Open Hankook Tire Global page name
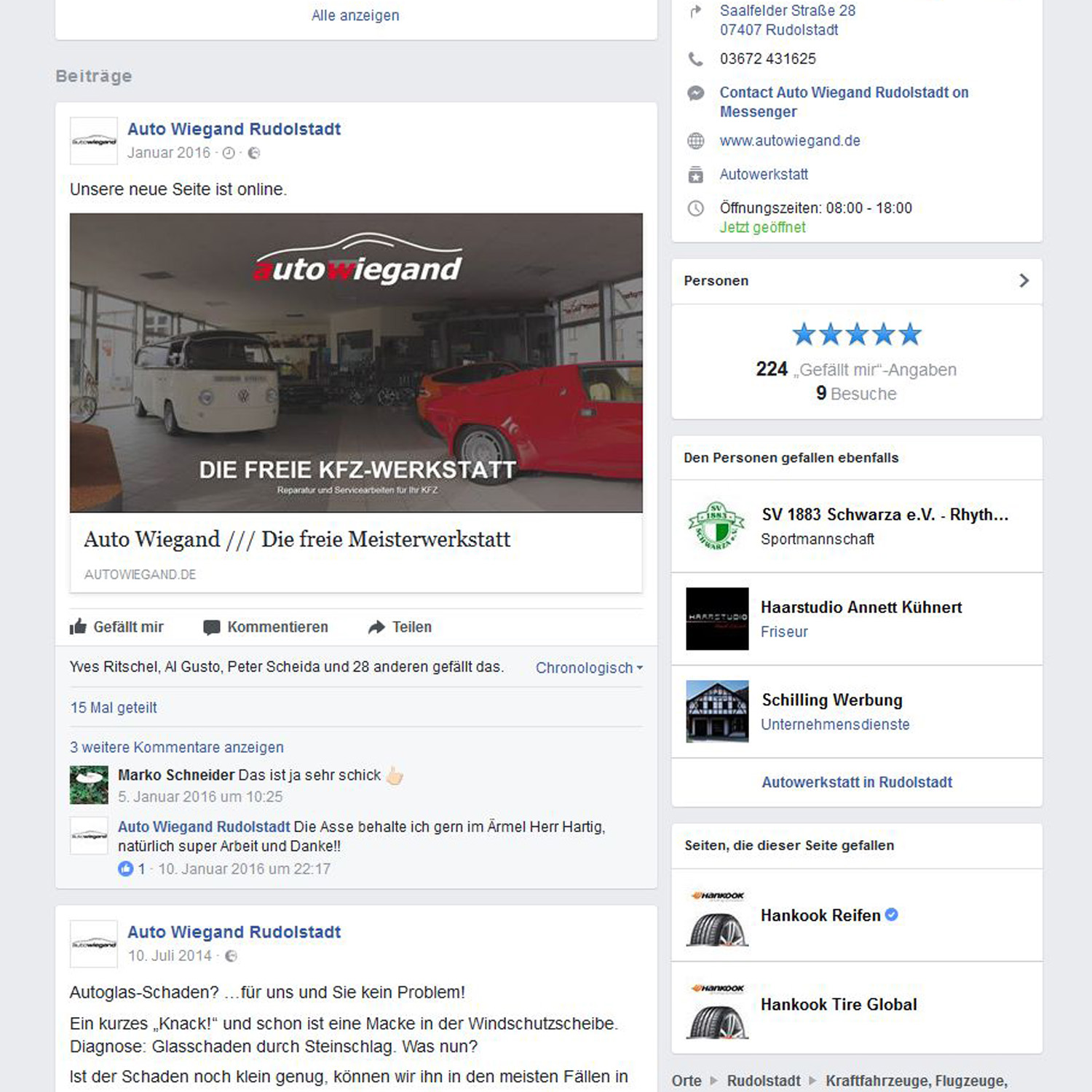The image size is (1092, 1092). [839, 1005]
